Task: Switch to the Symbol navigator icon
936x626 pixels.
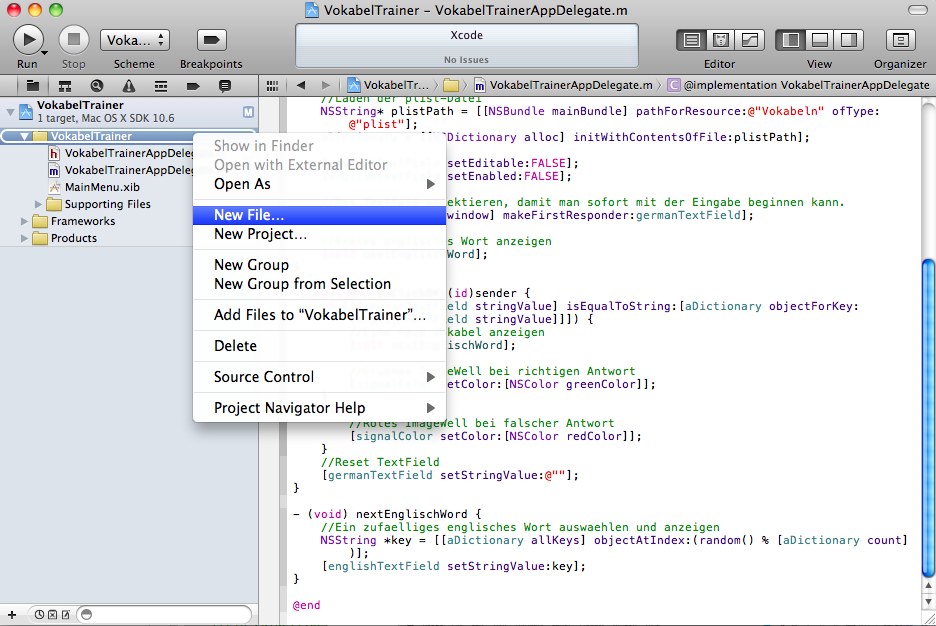Action: coord(64,86)
